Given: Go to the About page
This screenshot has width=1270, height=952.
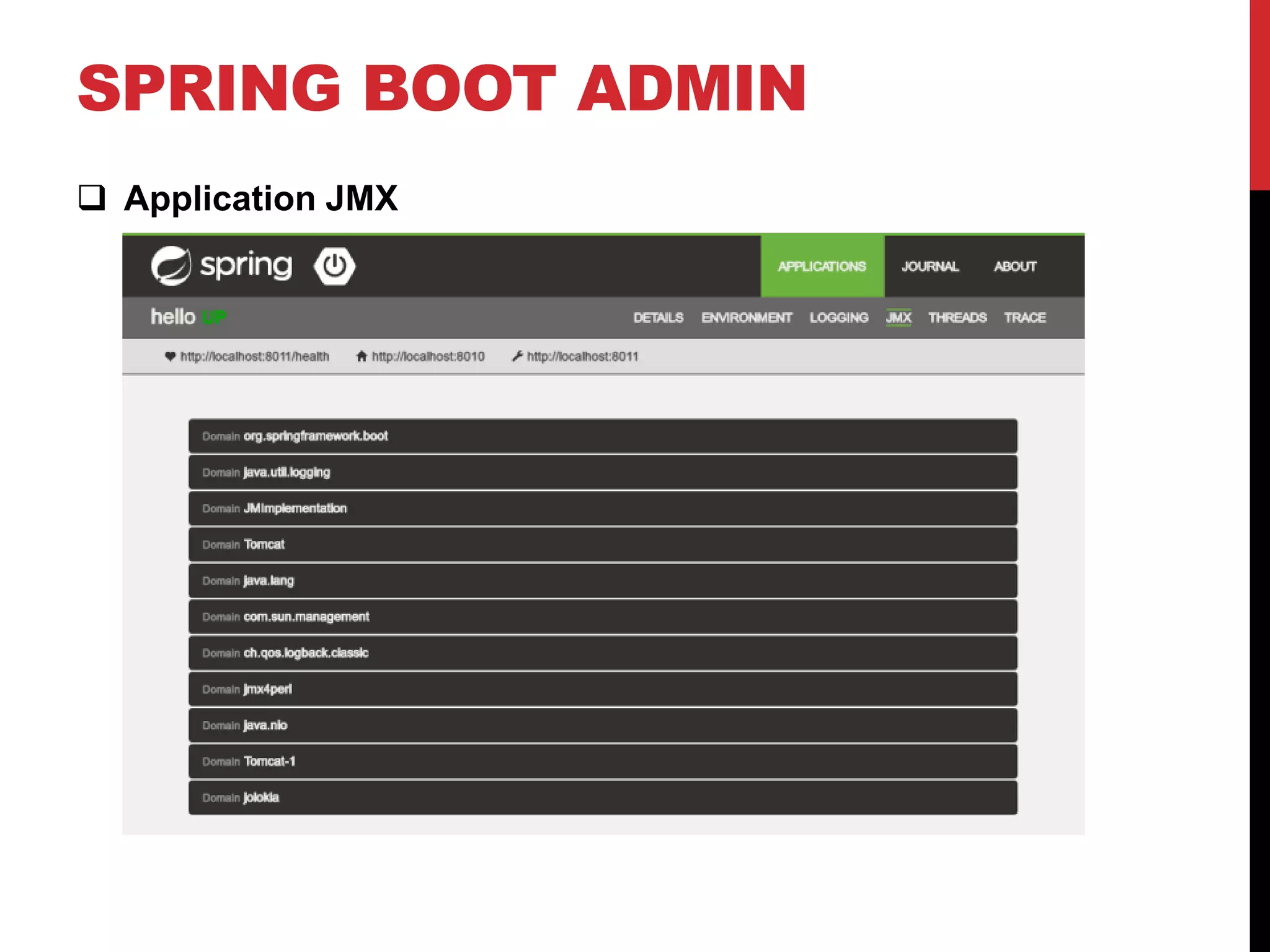Looking at the screenshot, I should (1015, 267).
